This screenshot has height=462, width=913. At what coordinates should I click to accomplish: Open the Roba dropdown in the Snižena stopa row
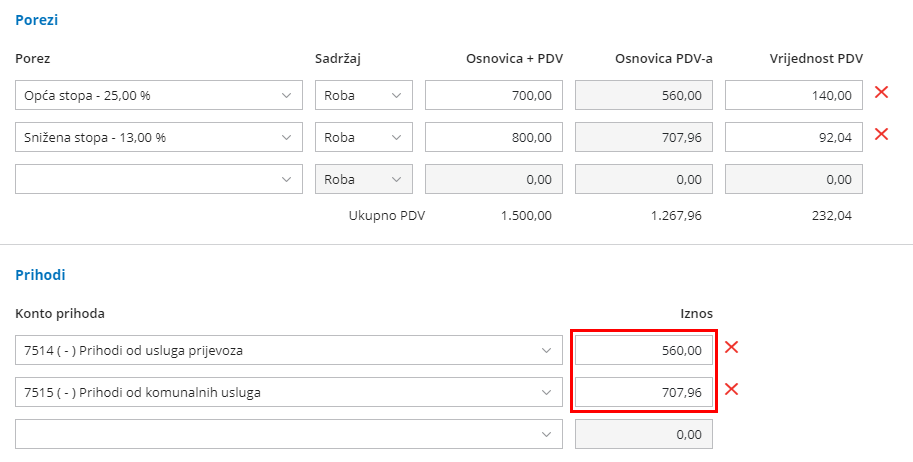363,137
